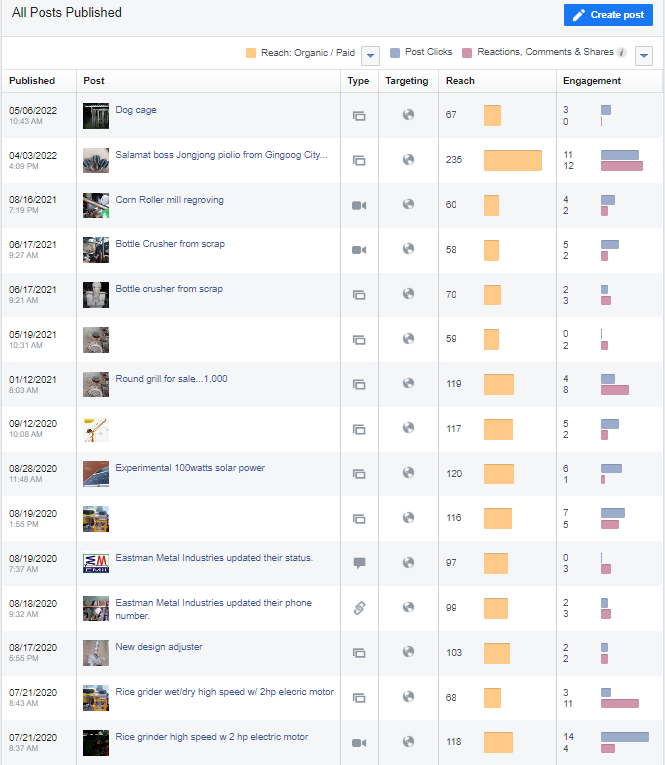
Task: Click the 04/03/2022 published date
Action: tap(33, 155)
